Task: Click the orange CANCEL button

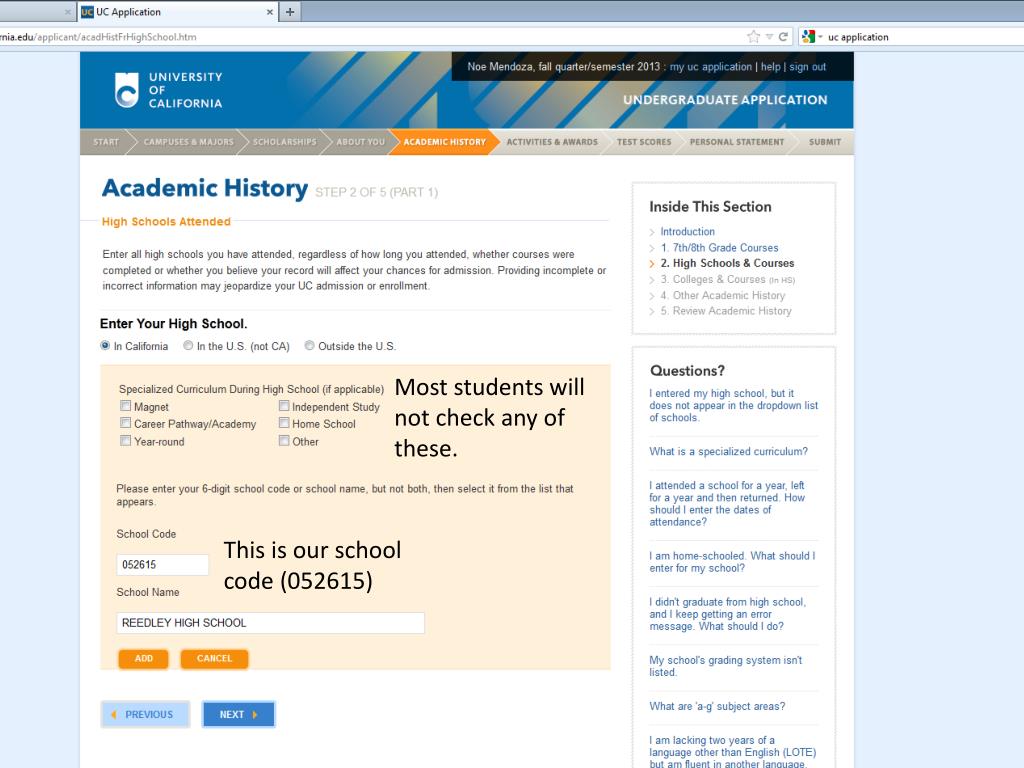Action: click(214, 658)
